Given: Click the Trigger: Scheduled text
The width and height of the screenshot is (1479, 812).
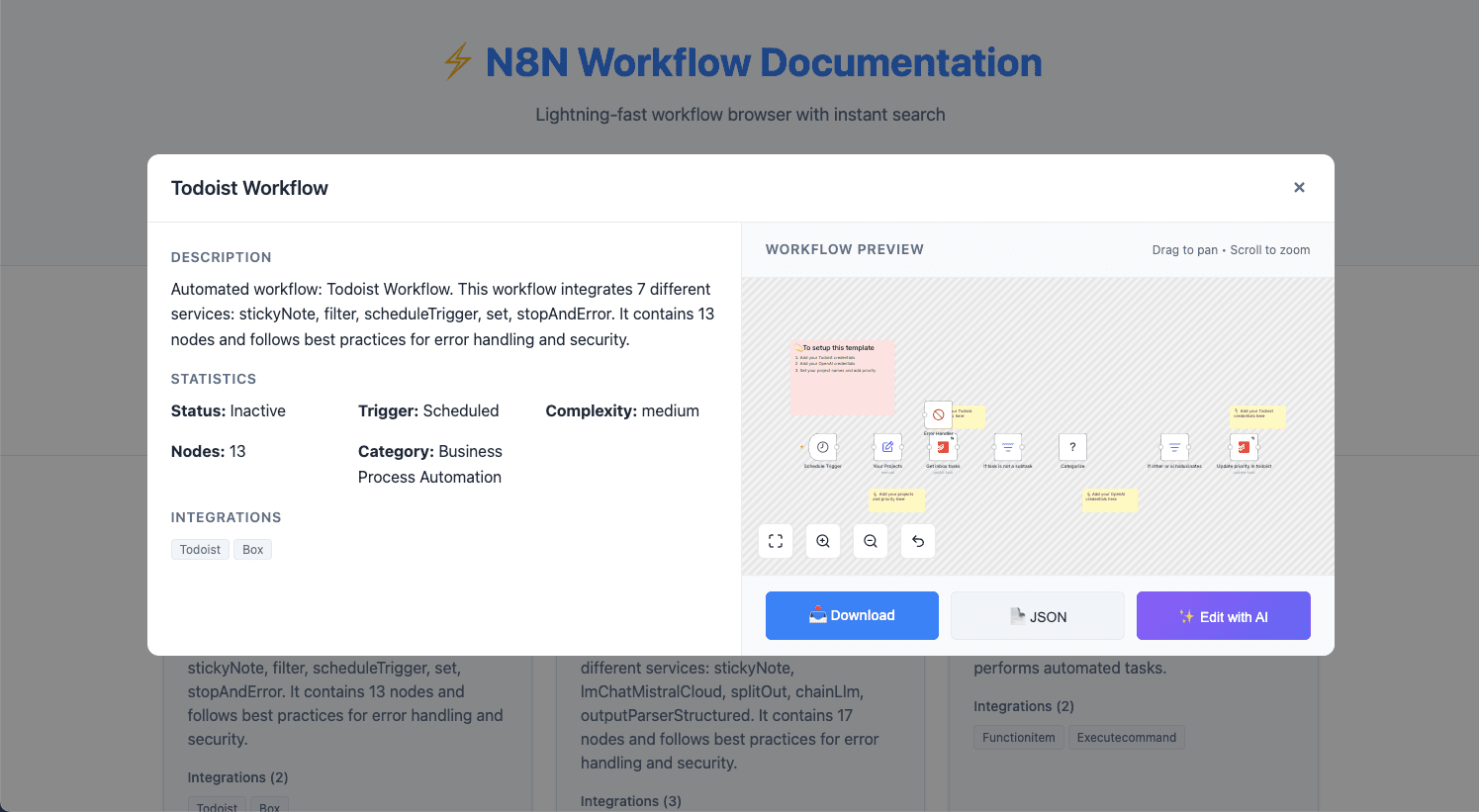Looking at the screenshot, I should (428, 410).
